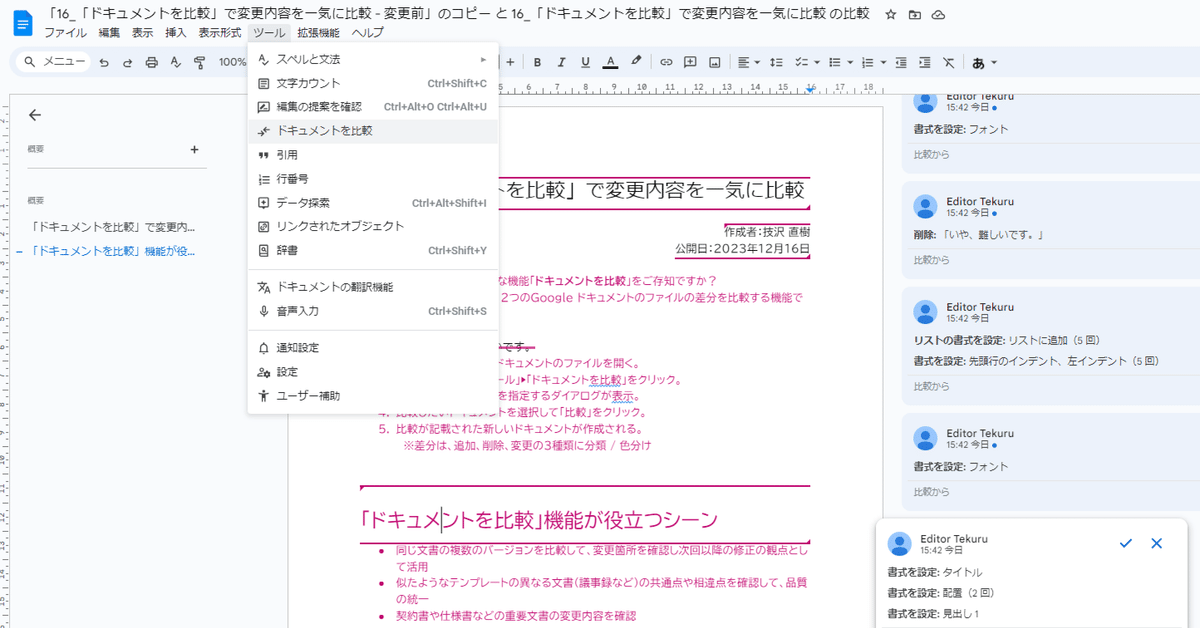1200x628 pixels.
Task: Open the input tools あ dropdown
Action: coord(984,62)
